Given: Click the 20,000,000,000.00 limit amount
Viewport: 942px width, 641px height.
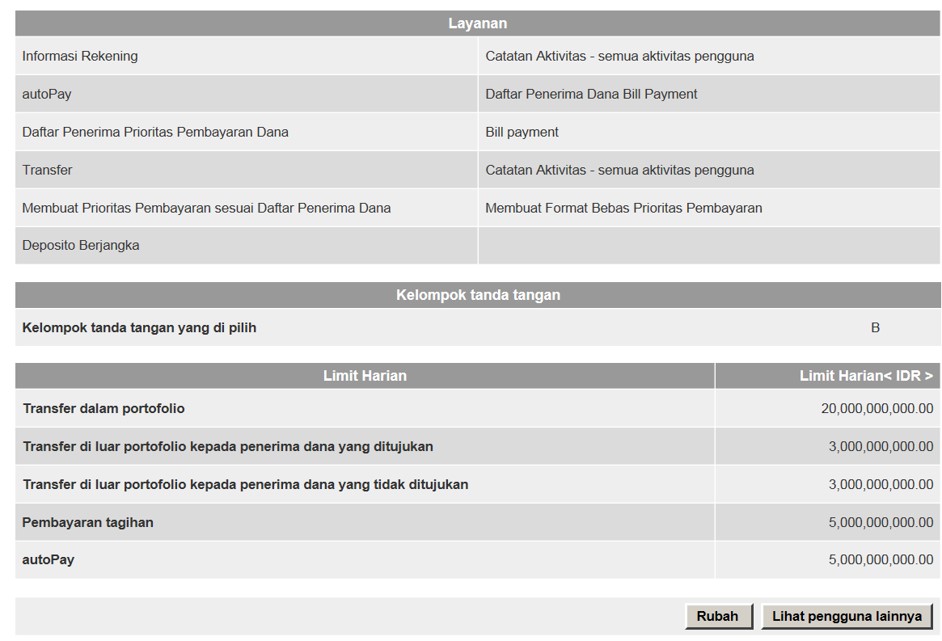Looking at the screenshot, I should tap(877, 409).
